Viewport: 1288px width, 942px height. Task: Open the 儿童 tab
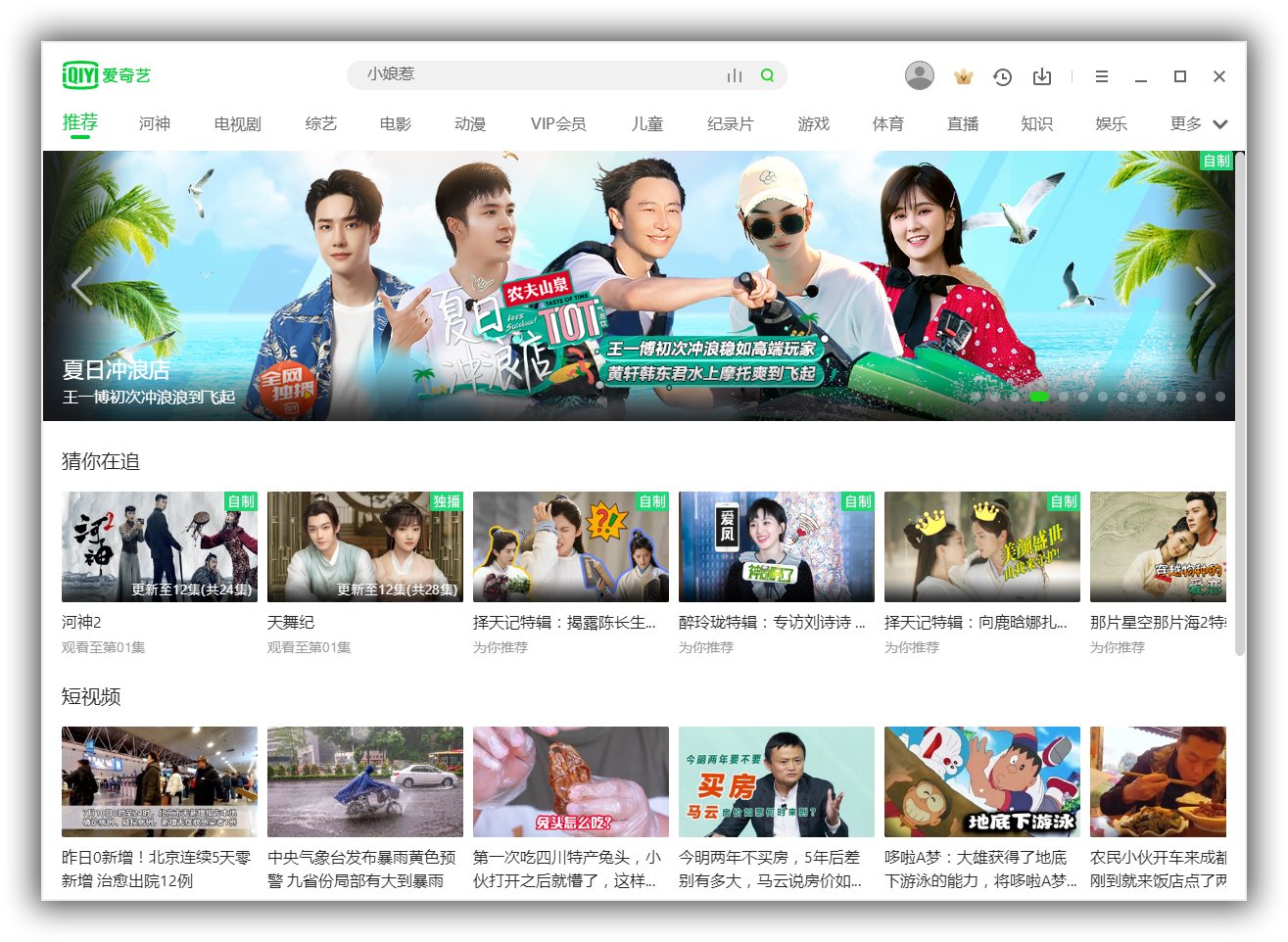click(647, 124)
